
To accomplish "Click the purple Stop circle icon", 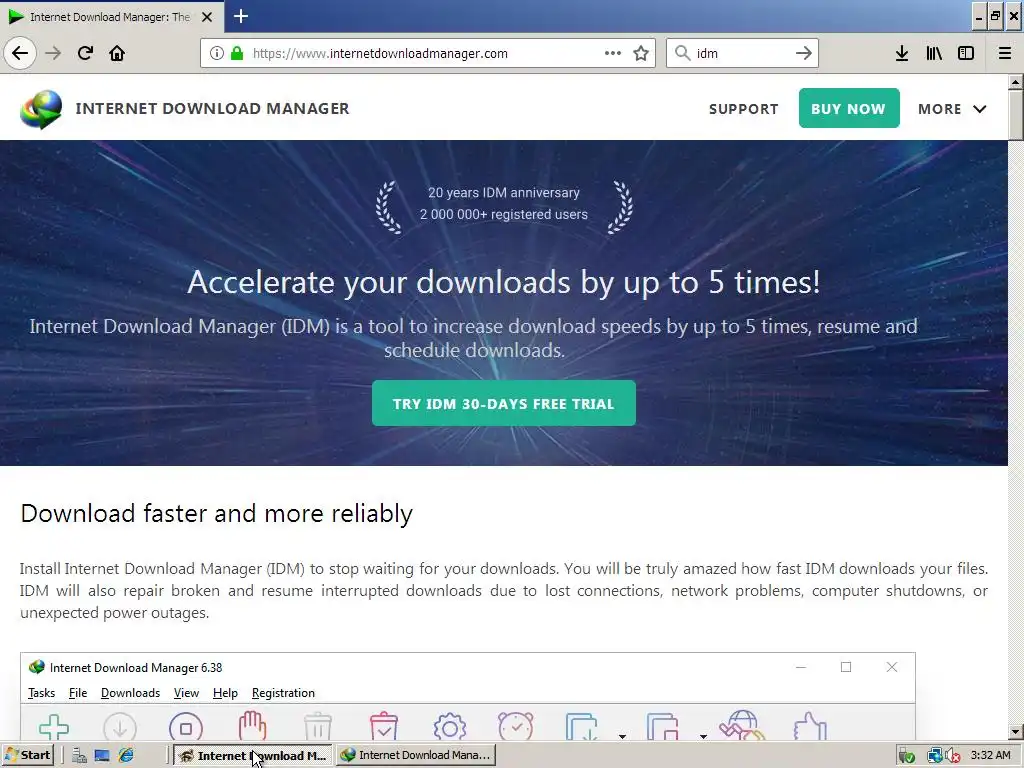I will (185, 727).
